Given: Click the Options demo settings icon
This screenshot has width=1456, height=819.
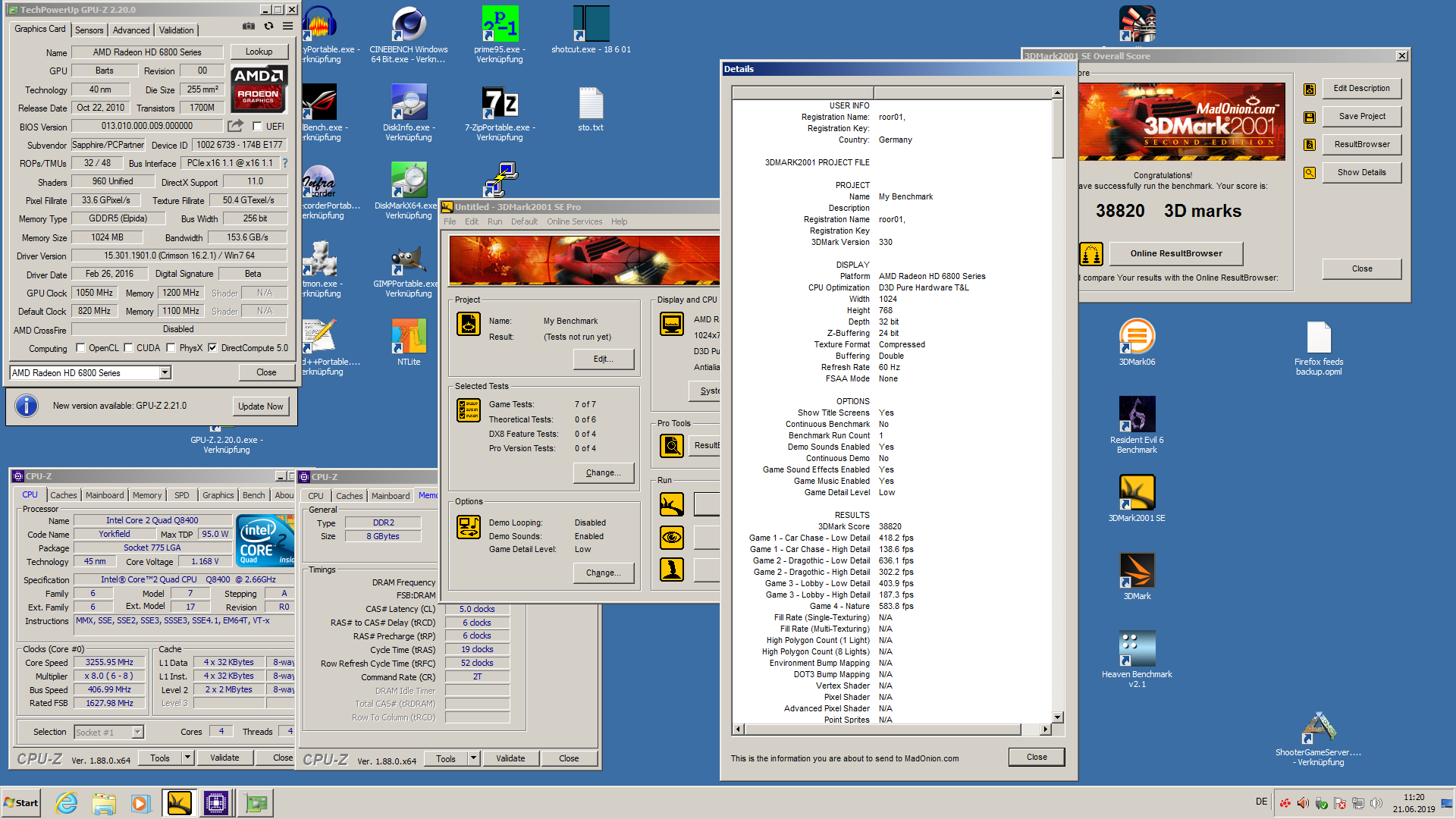Looking at the screenshot, I should 469,527.
